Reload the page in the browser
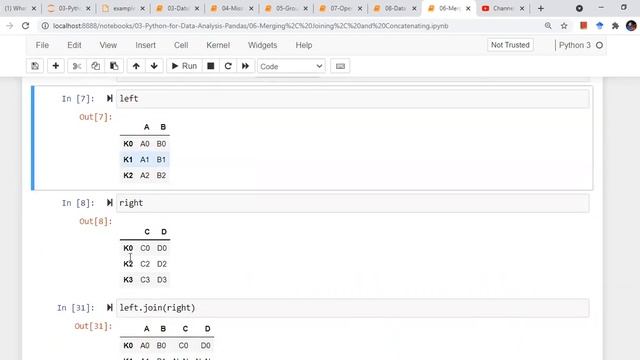This screenshot has height=360, width=640. [x=25, y=26]
